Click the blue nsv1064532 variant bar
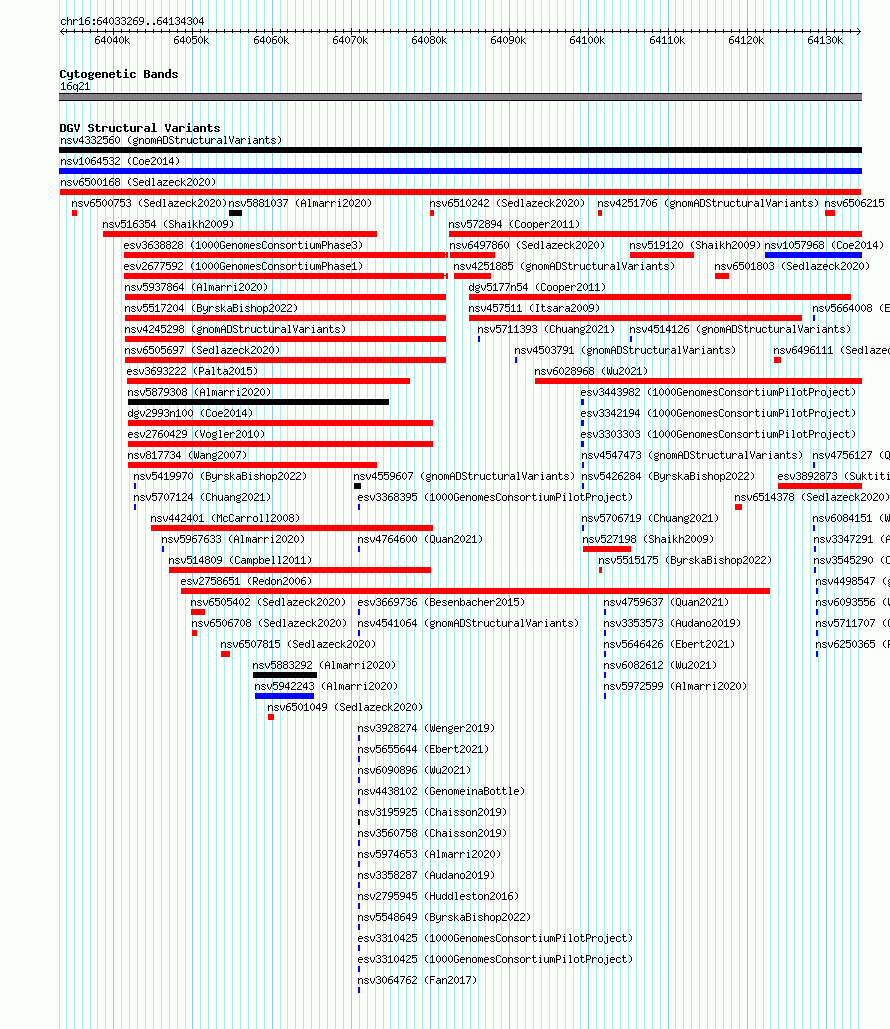This screenshot has width=890, height=1029. 460,171
